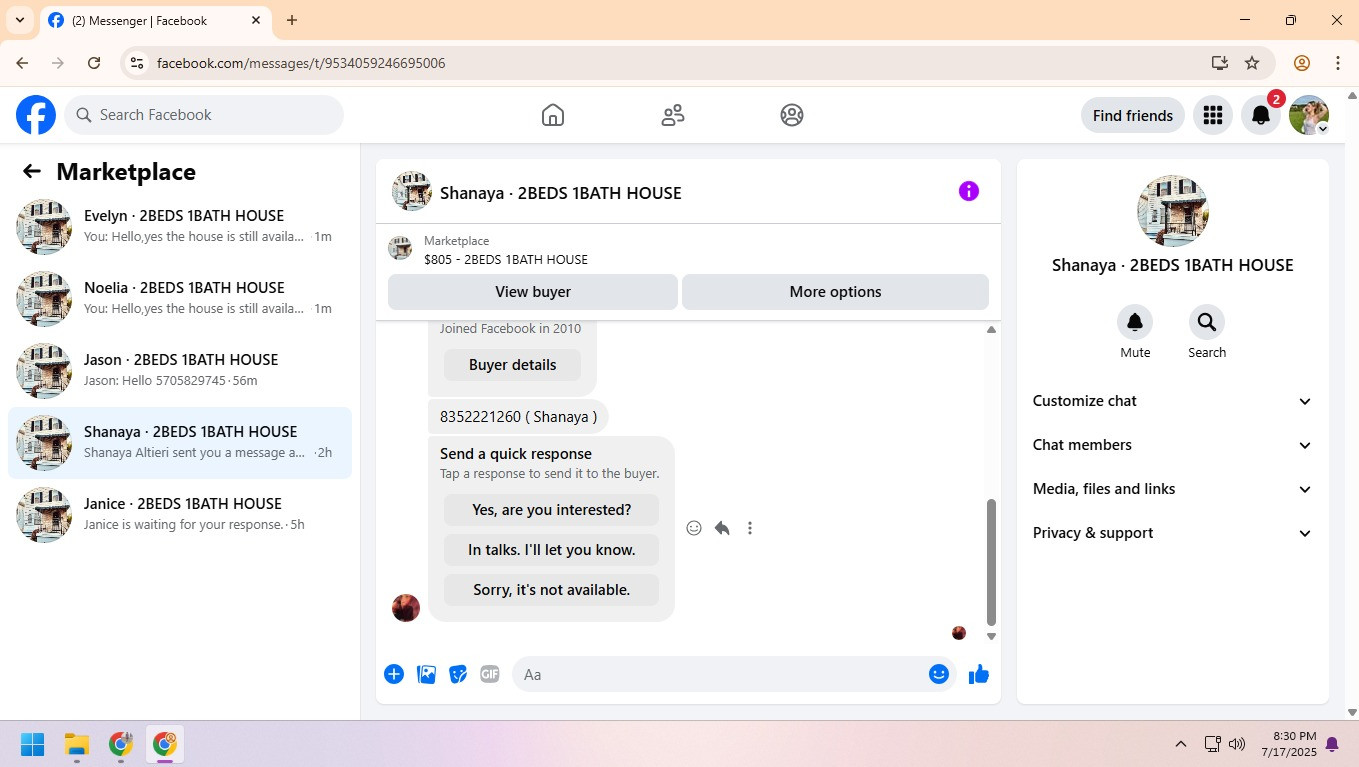1359x767 pixels.
Task: Open Buyer details
Action: pos(513,365)
